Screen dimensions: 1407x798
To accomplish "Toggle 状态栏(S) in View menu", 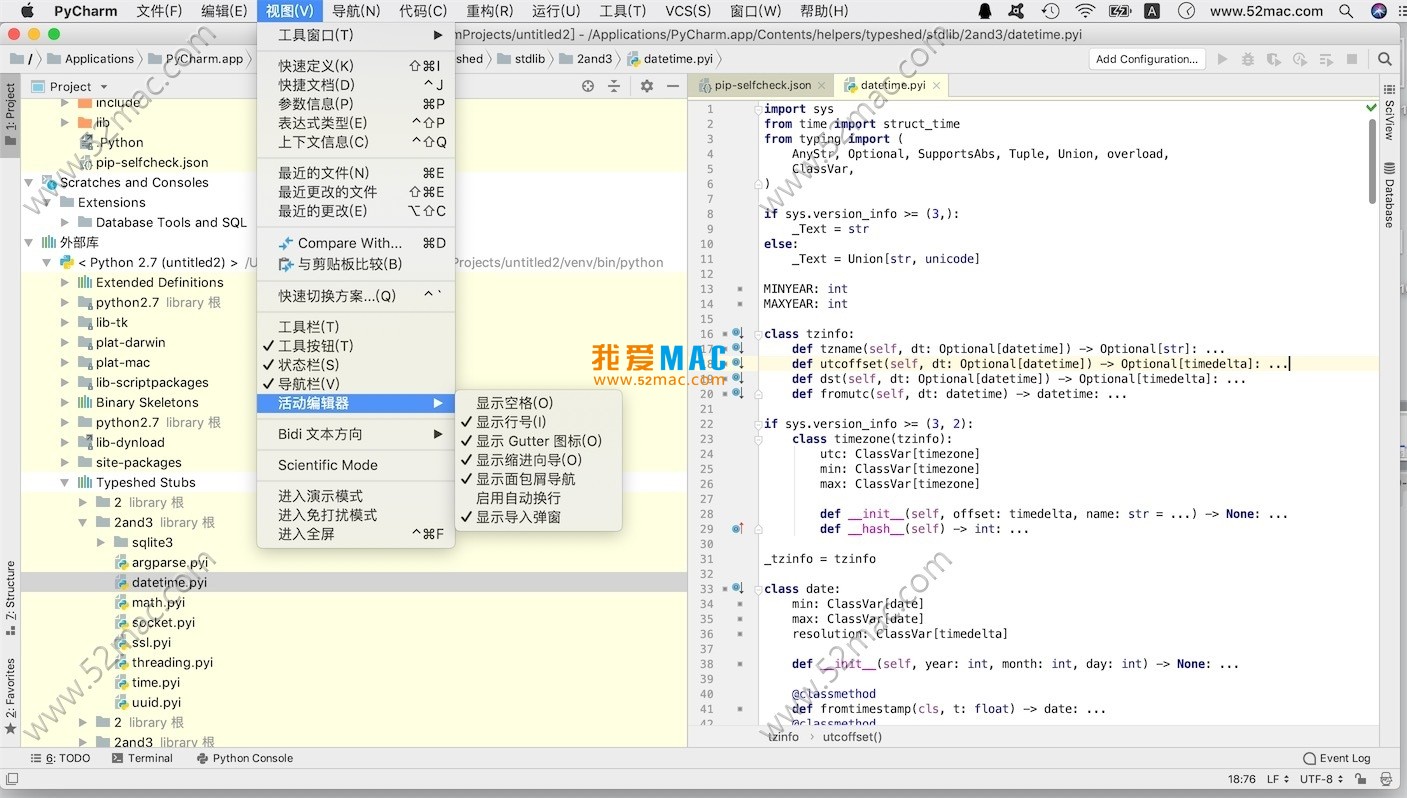I will pyautogui.click(x=356, y=365).
